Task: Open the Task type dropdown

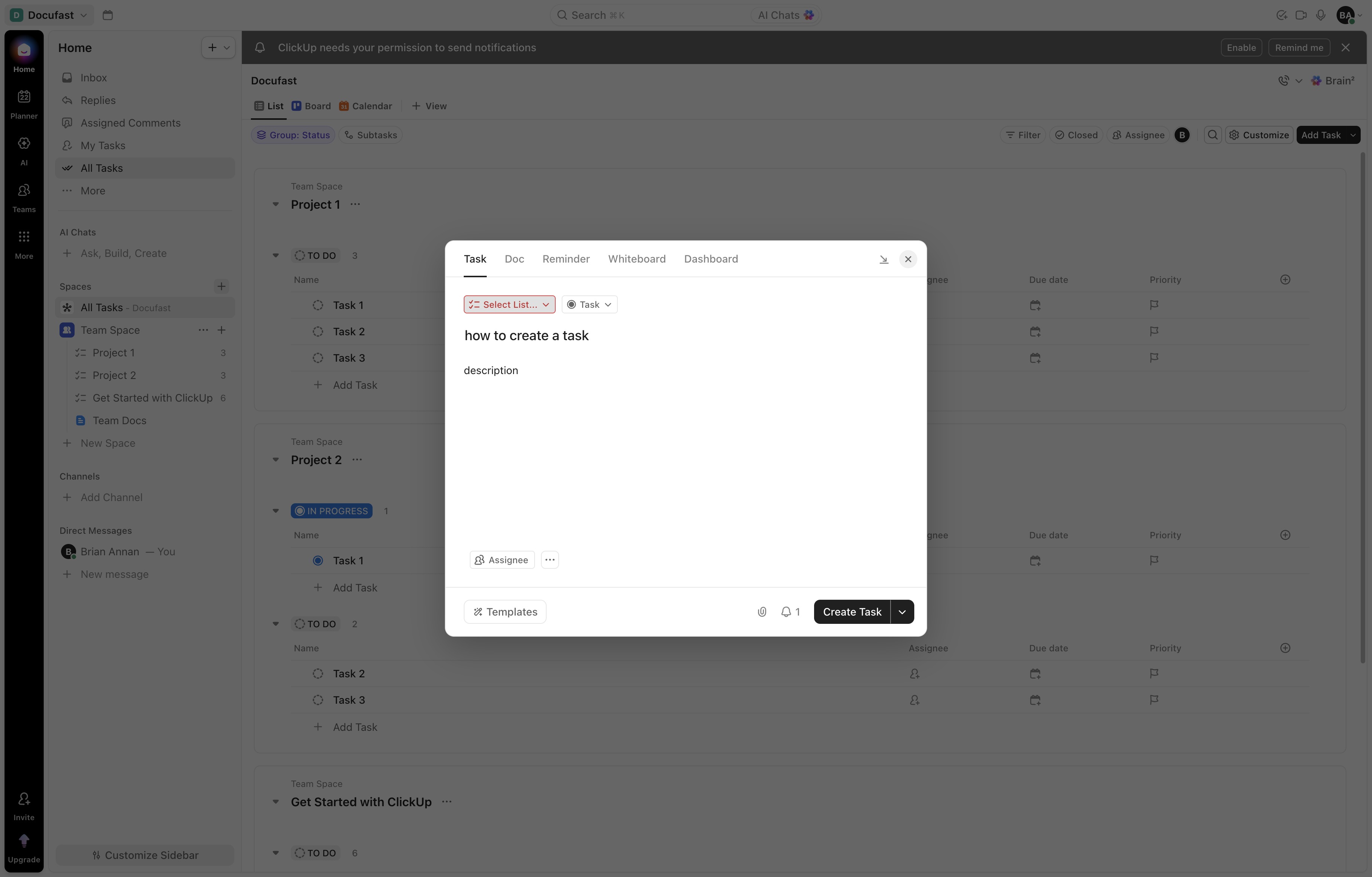Action: pyautogui.click(x=589, y=304)
